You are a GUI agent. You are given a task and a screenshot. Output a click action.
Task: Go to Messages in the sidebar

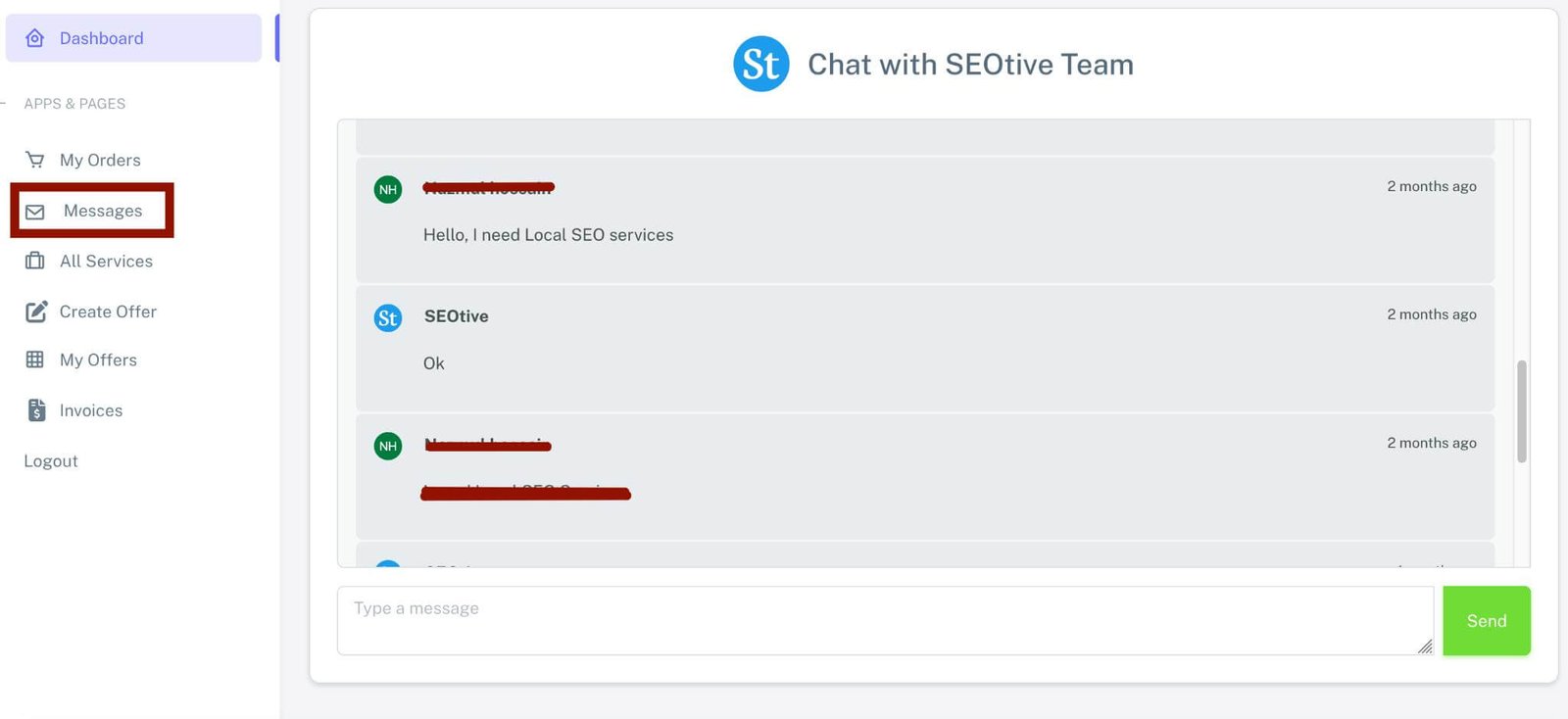coord(103,211)
